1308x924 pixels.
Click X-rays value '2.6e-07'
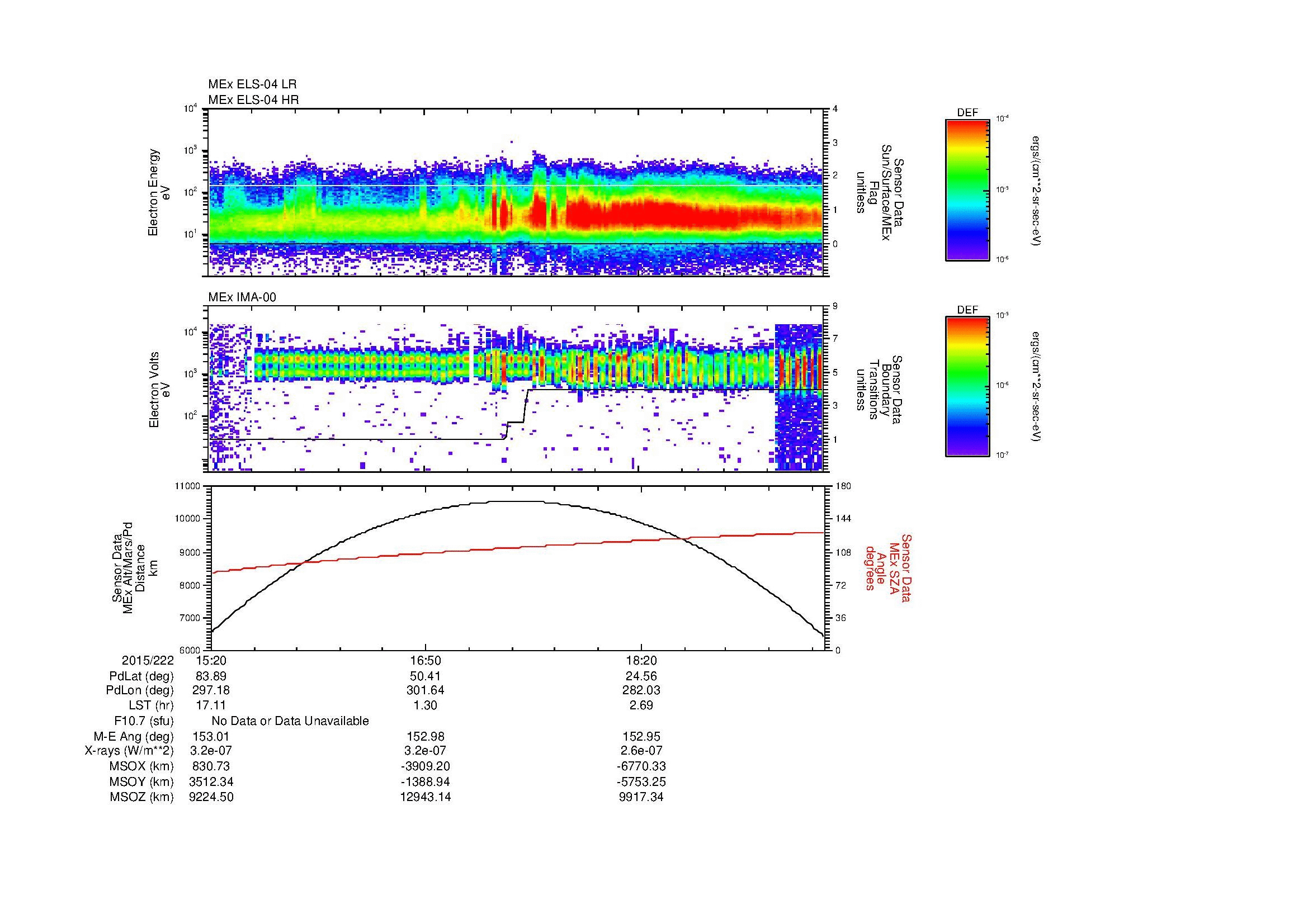coord(641,751)
